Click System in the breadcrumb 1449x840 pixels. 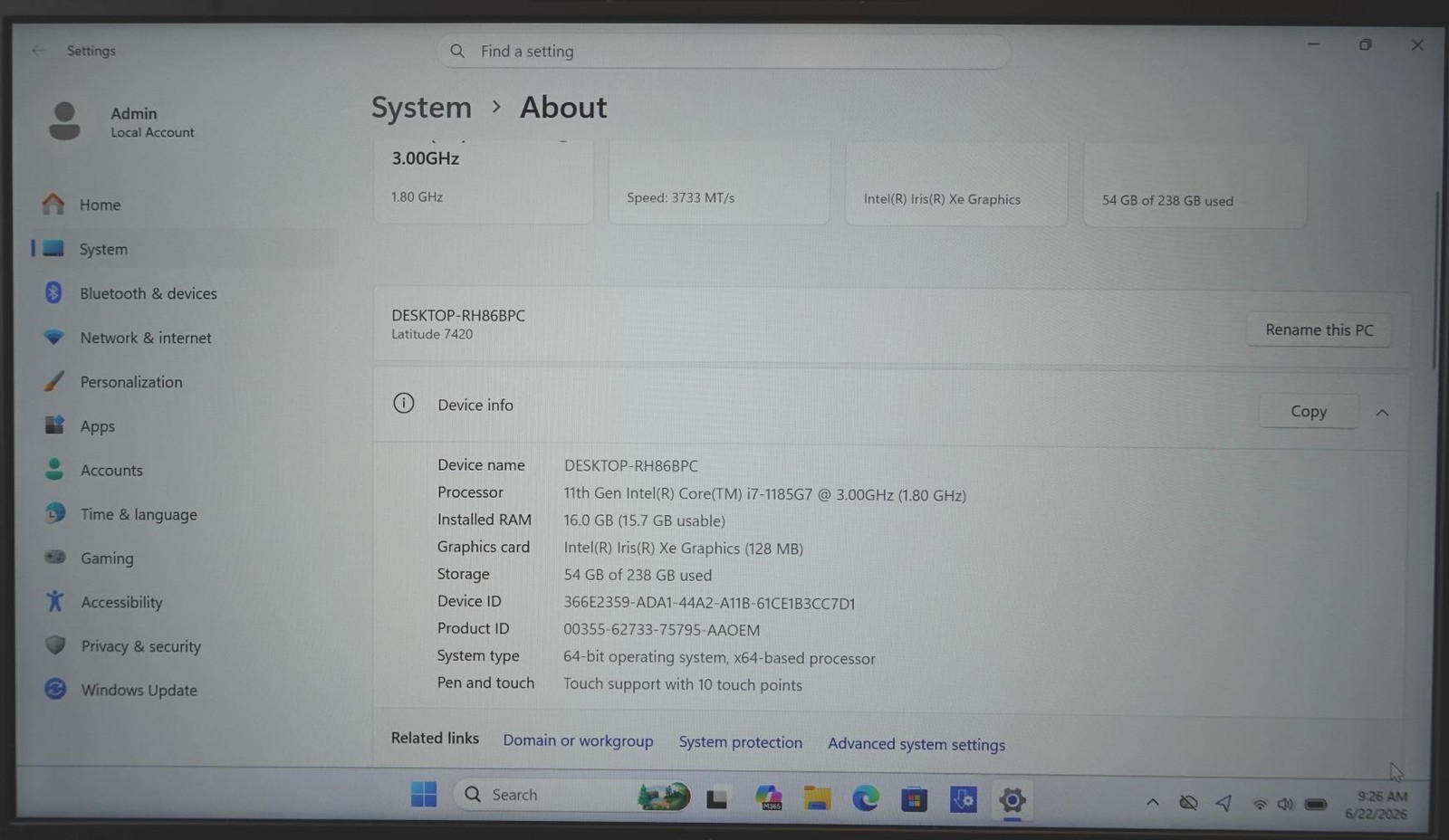421,108
